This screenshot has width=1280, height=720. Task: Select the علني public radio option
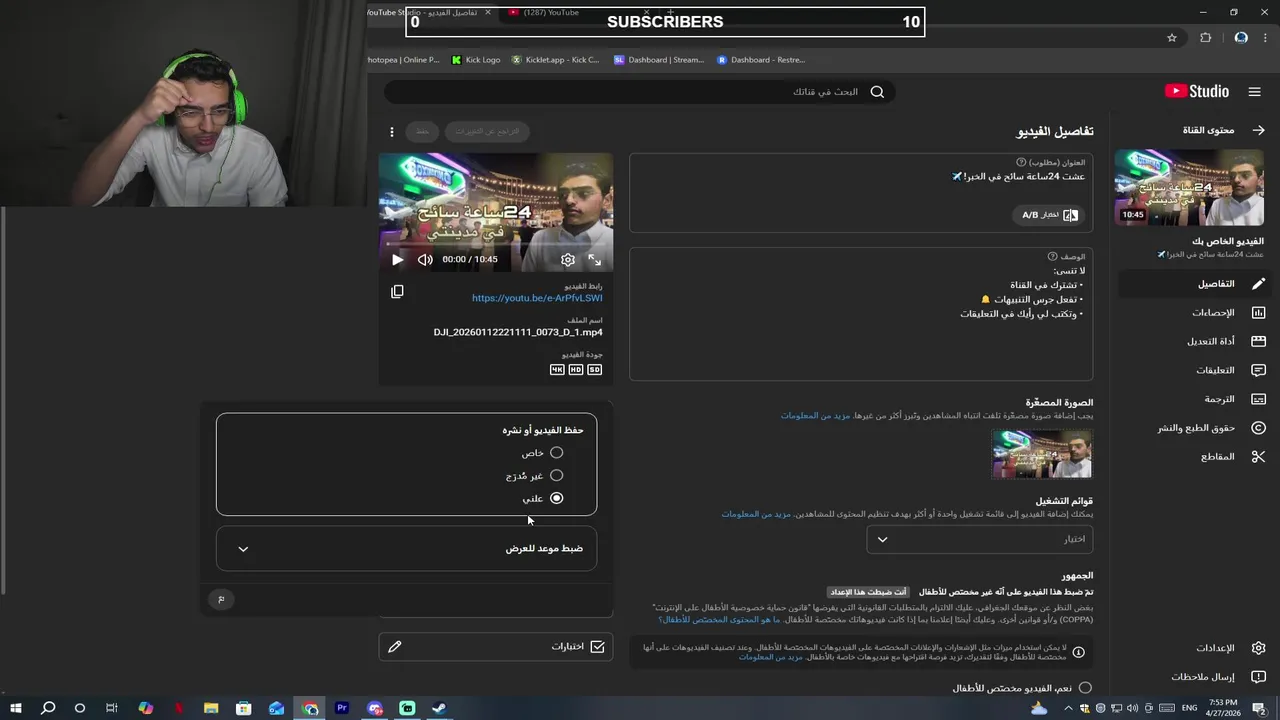[556, 498]
